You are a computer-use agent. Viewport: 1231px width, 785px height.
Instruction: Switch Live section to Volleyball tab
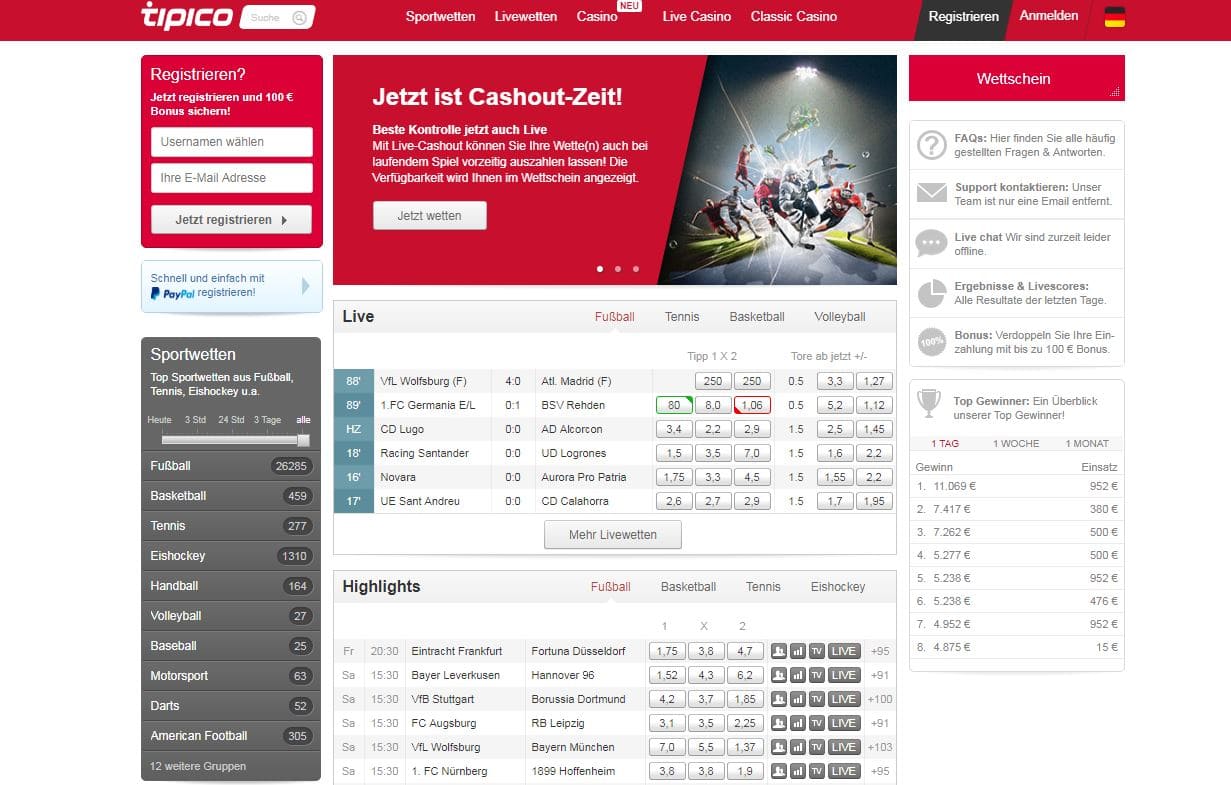840,317
